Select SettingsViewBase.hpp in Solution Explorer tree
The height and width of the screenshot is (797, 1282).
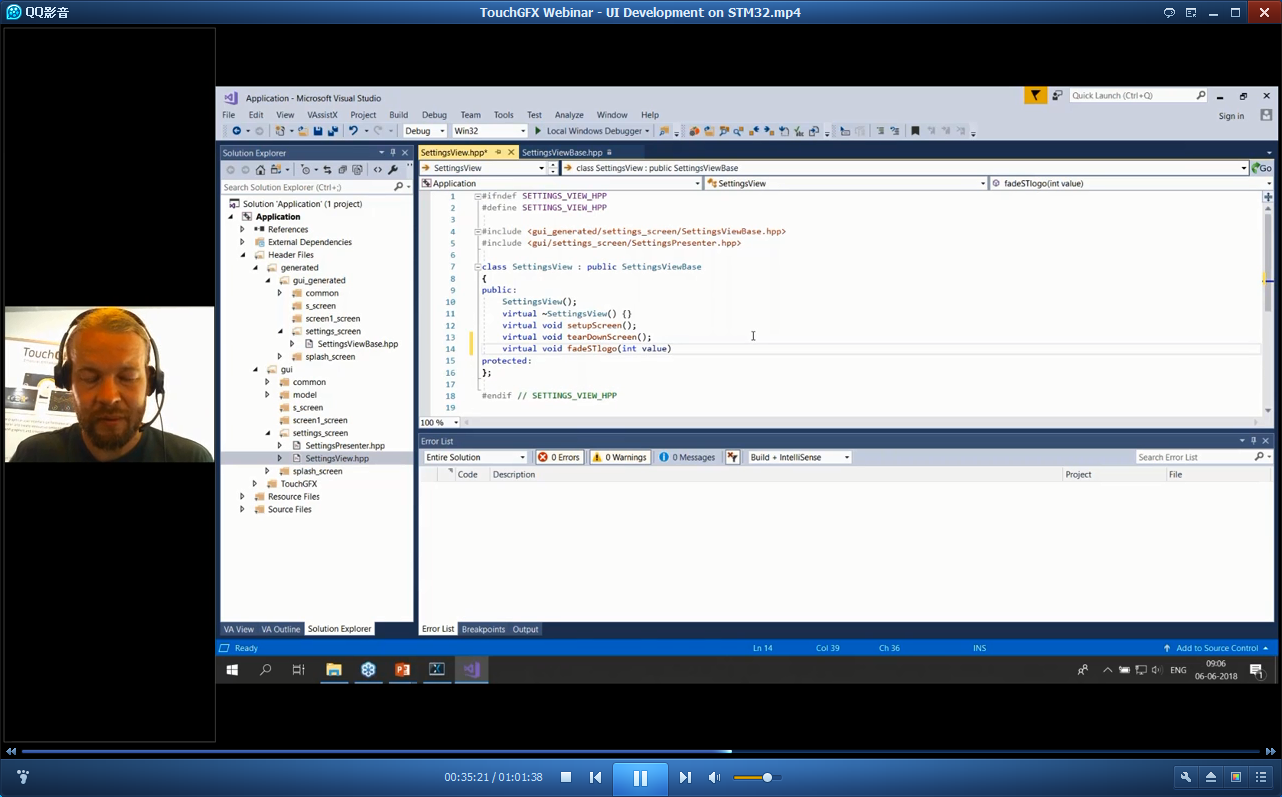pos(357,344)
